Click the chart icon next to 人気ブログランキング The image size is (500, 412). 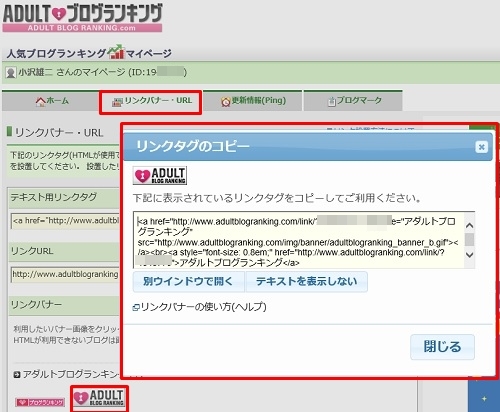116,52
